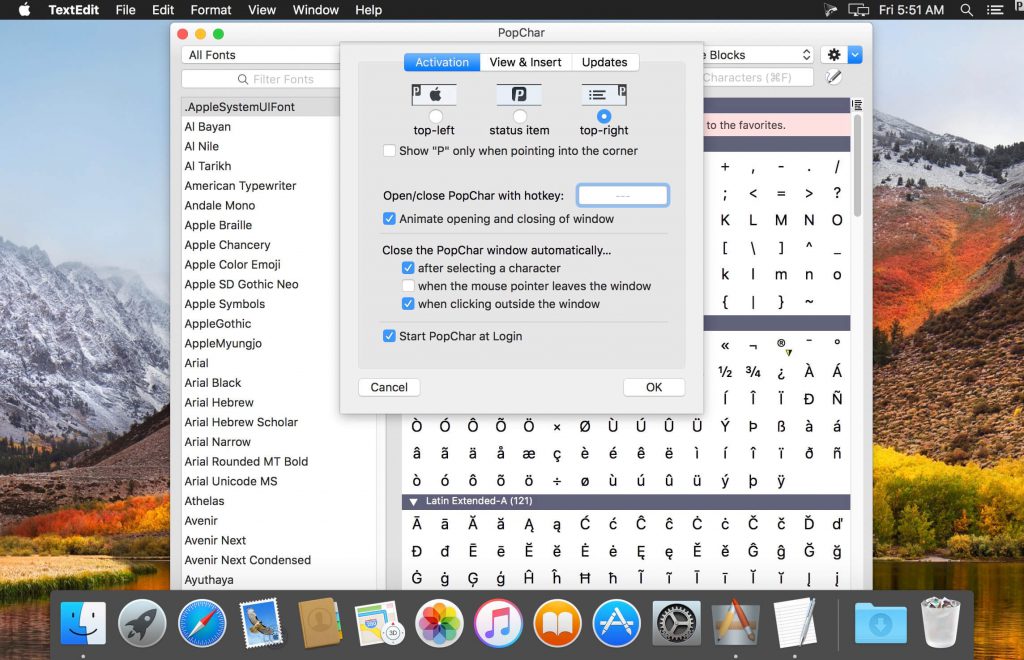
Task: Check 'Show P only when pointing into the corner'
Action: click(x=390, y=151)
